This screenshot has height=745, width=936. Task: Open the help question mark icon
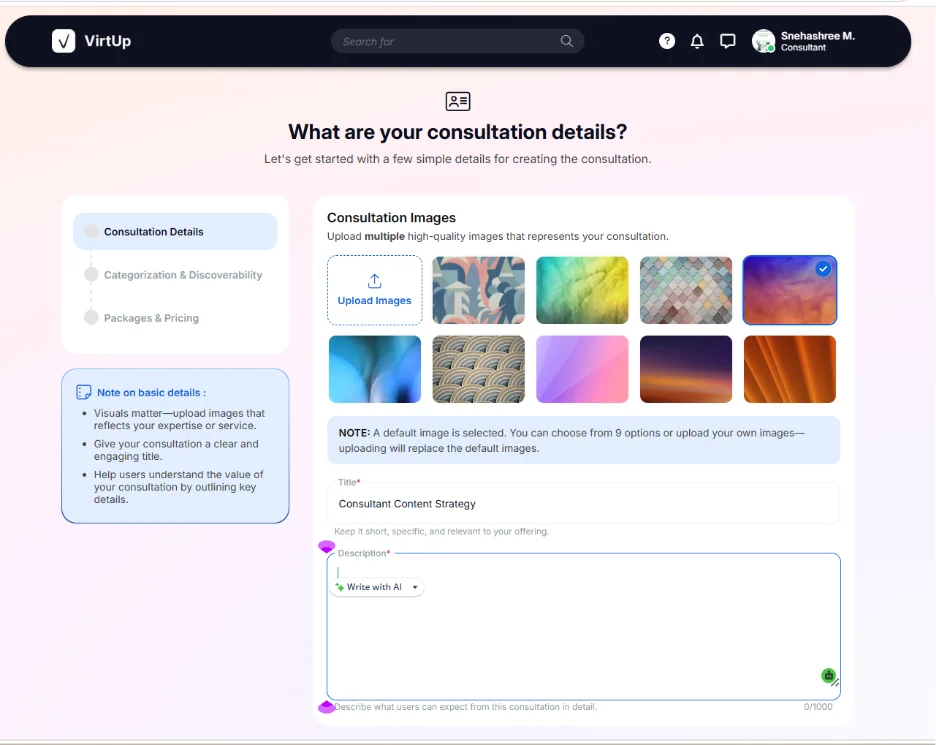[x=667, y=41]
